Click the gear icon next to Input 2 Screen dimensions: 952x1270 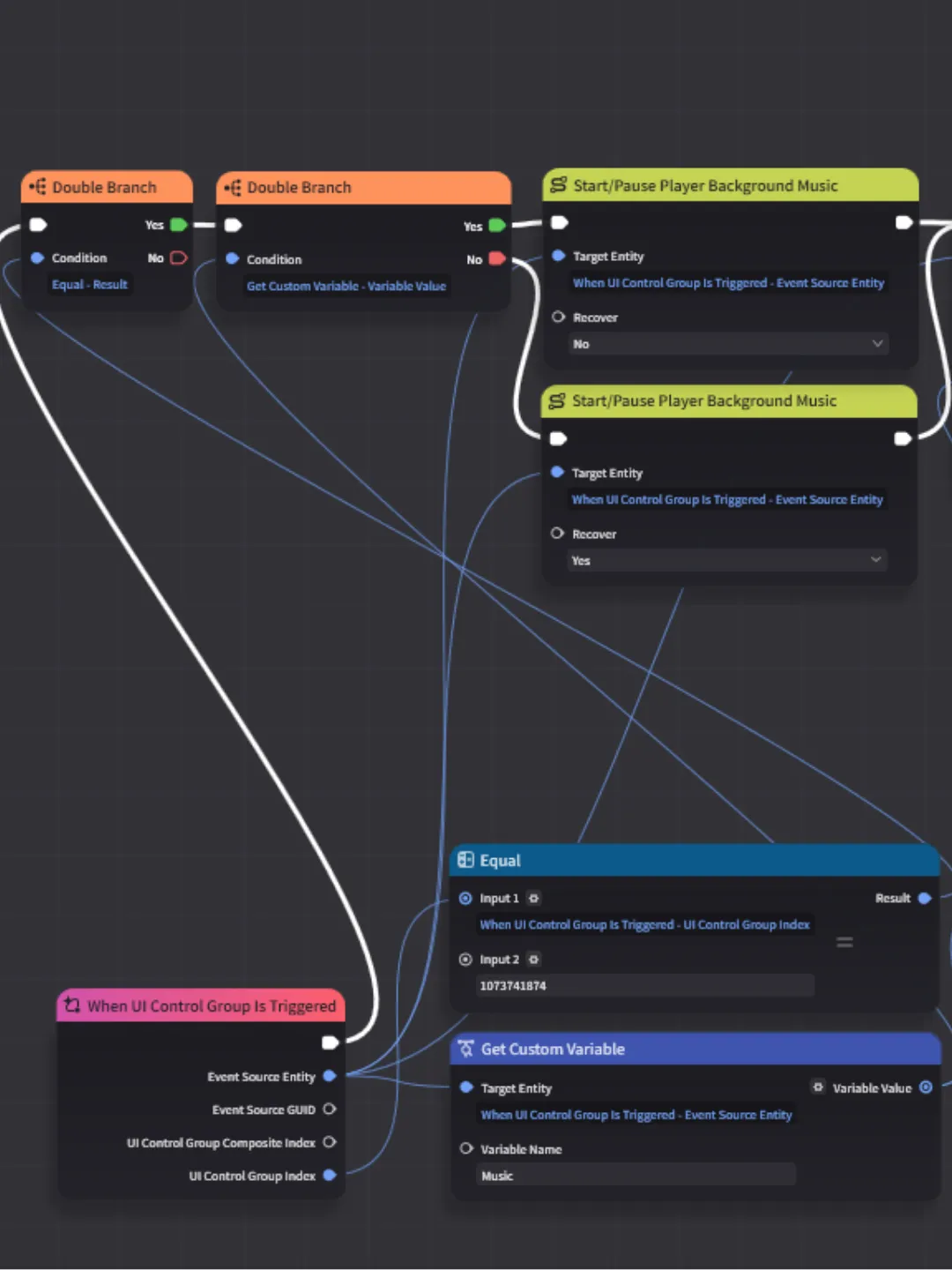pyautogui.click(x=533, y=960)
